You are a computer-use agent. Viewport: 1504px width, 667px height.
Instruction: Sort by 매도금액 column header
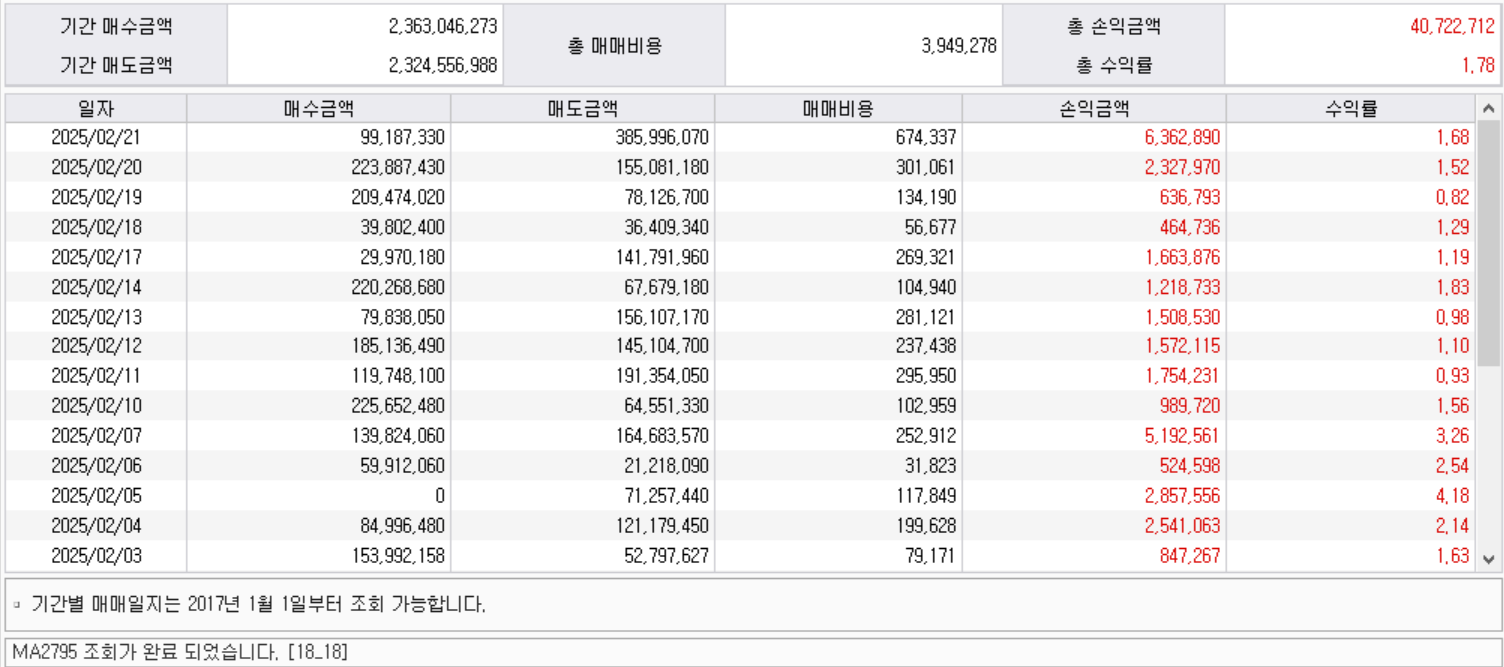pos(582,108)
